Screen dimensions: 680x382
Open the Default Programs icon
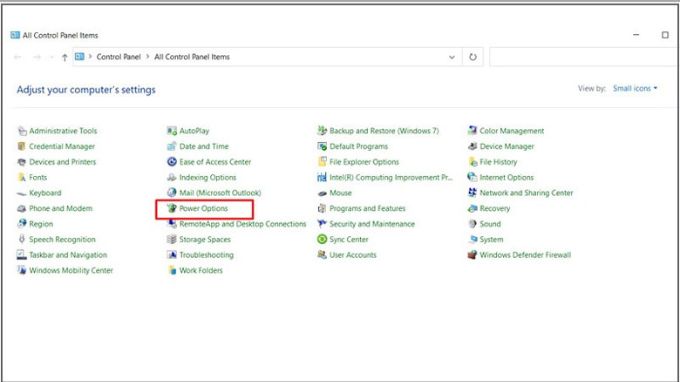(x=322, y=147)
